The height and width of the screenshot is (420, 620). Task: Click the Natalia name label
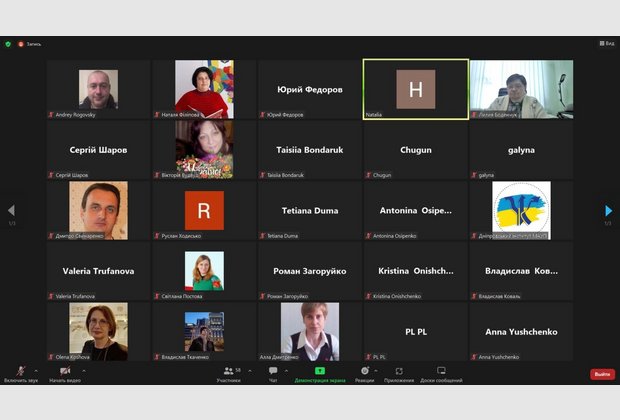pos(374,115)
